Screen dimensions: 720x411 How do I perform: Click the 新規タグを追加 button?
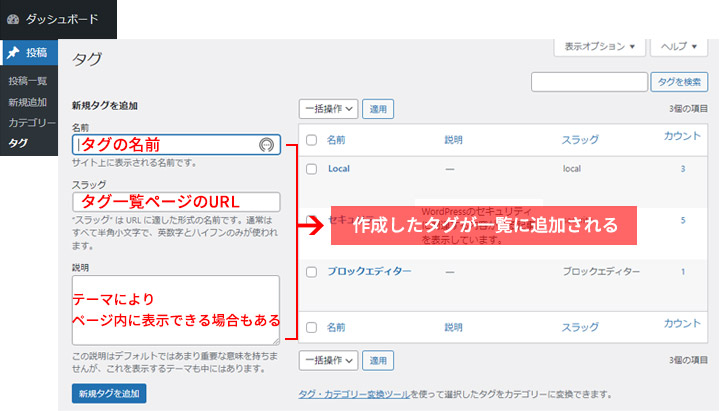tap(109, 394)
